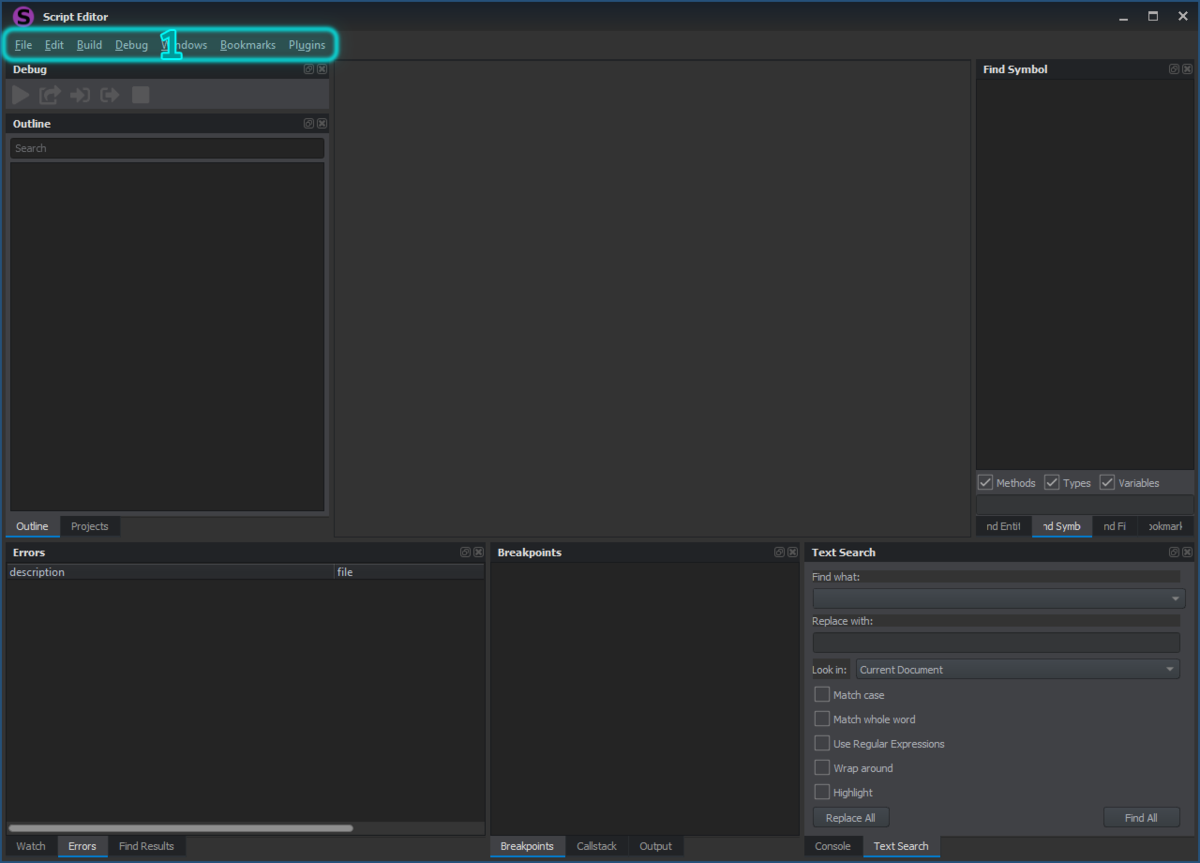Undock the Breakpoints panel via float icon
Viewport: 1200px width, 863px height.
click(779, 551)
